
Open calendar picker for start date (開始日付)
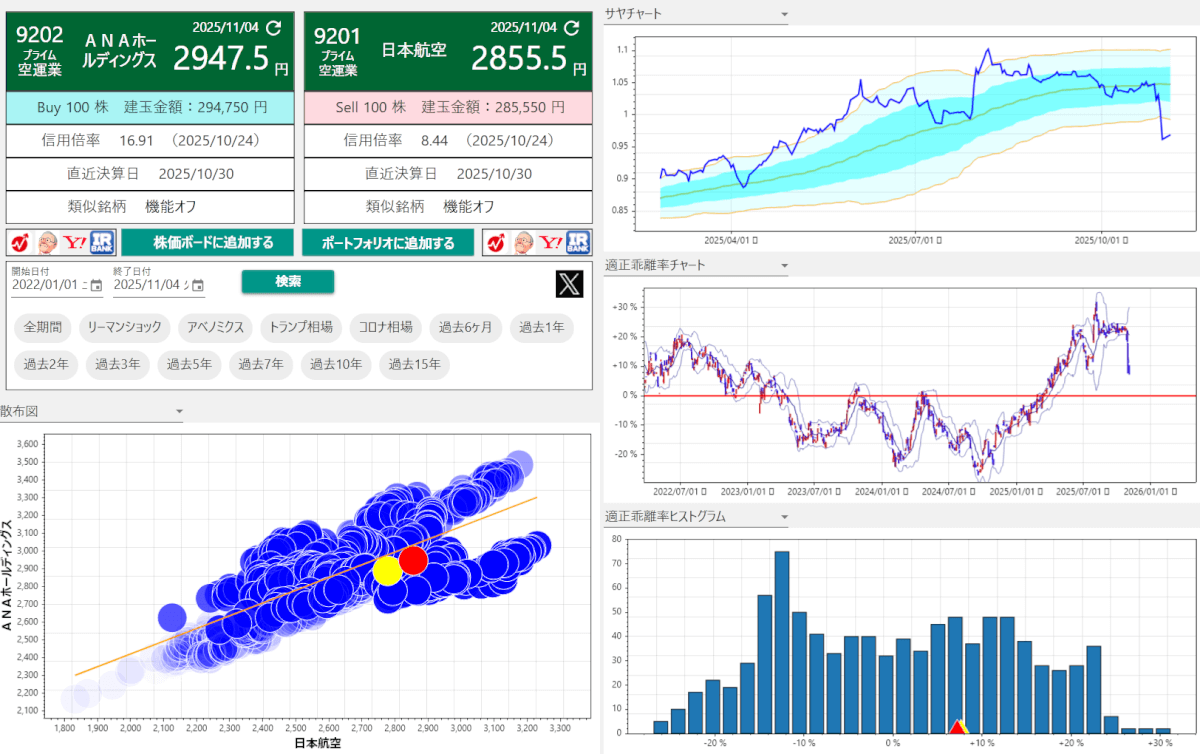[x=96, y=285]
